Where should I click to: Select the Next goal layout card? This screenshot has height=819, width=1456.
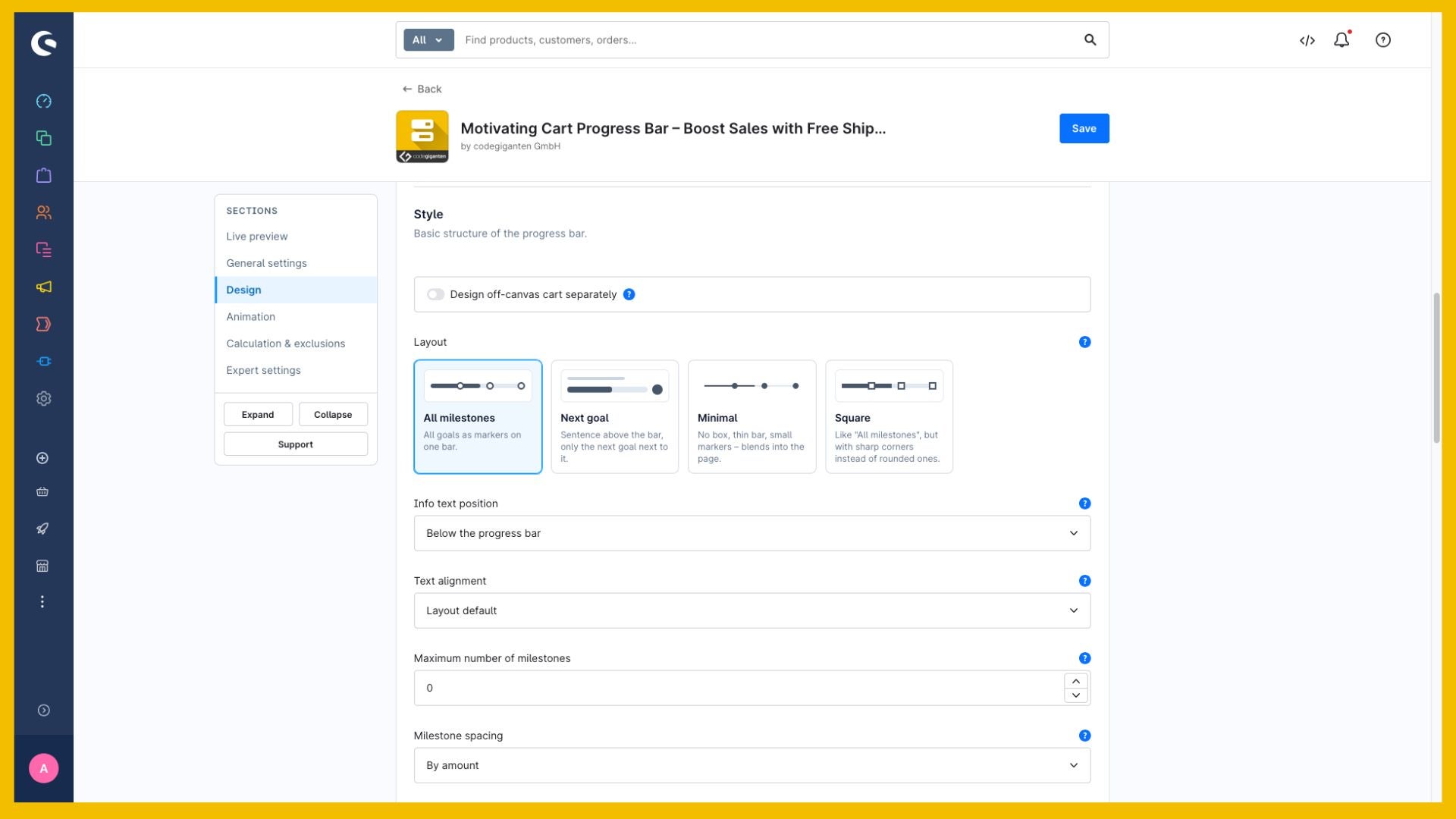[615, 416]
